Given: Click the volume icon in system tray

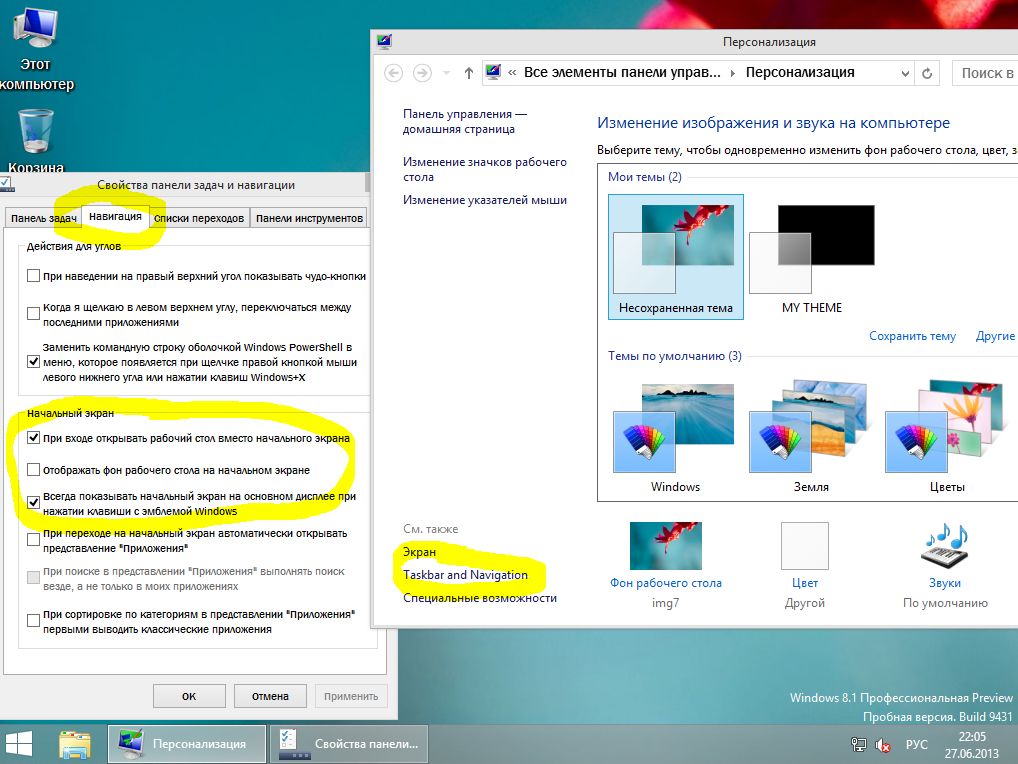Looking at the screenshot, I should pos(883,745).
